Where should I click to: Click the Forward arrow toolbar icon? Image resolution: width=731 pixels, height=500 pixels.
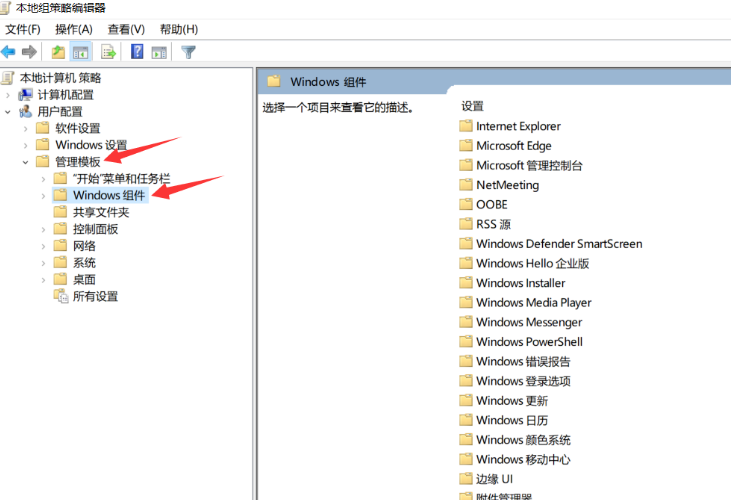pos(29,51)
